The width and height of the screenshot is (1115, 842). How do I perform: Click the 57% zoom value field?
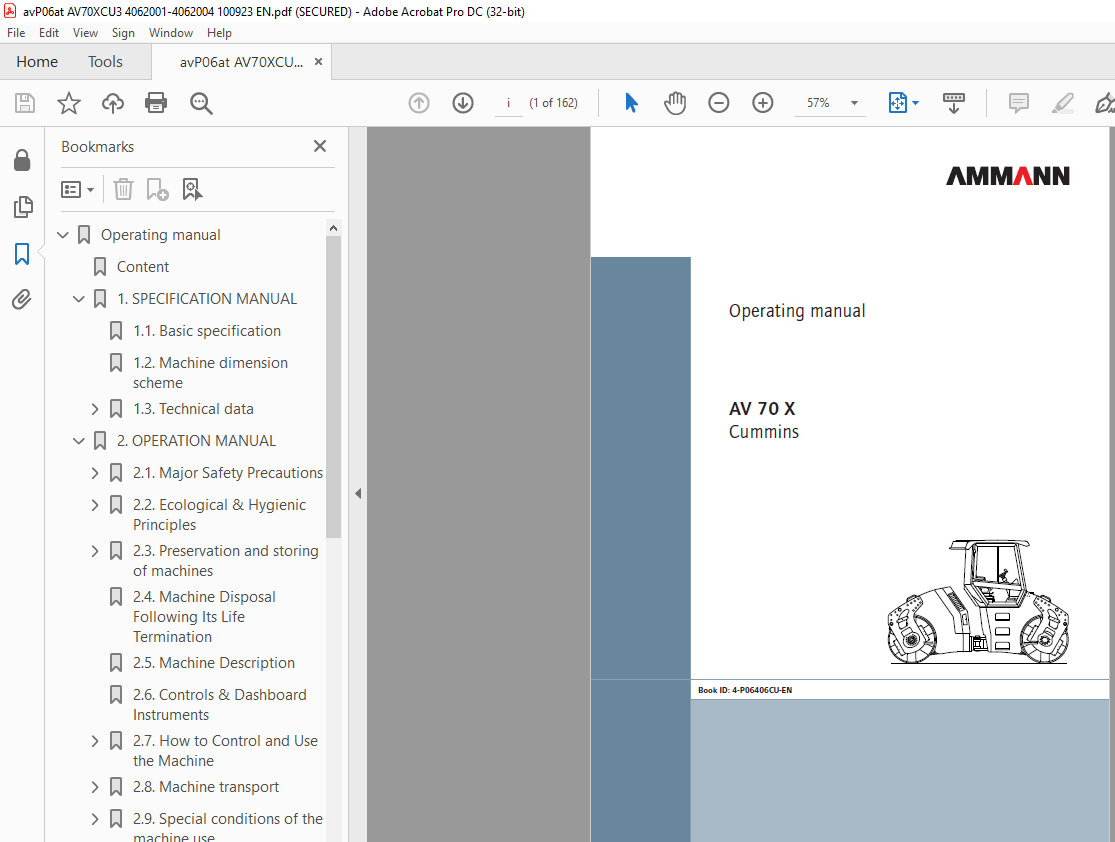pyautogui.click(x=818, y=103)
